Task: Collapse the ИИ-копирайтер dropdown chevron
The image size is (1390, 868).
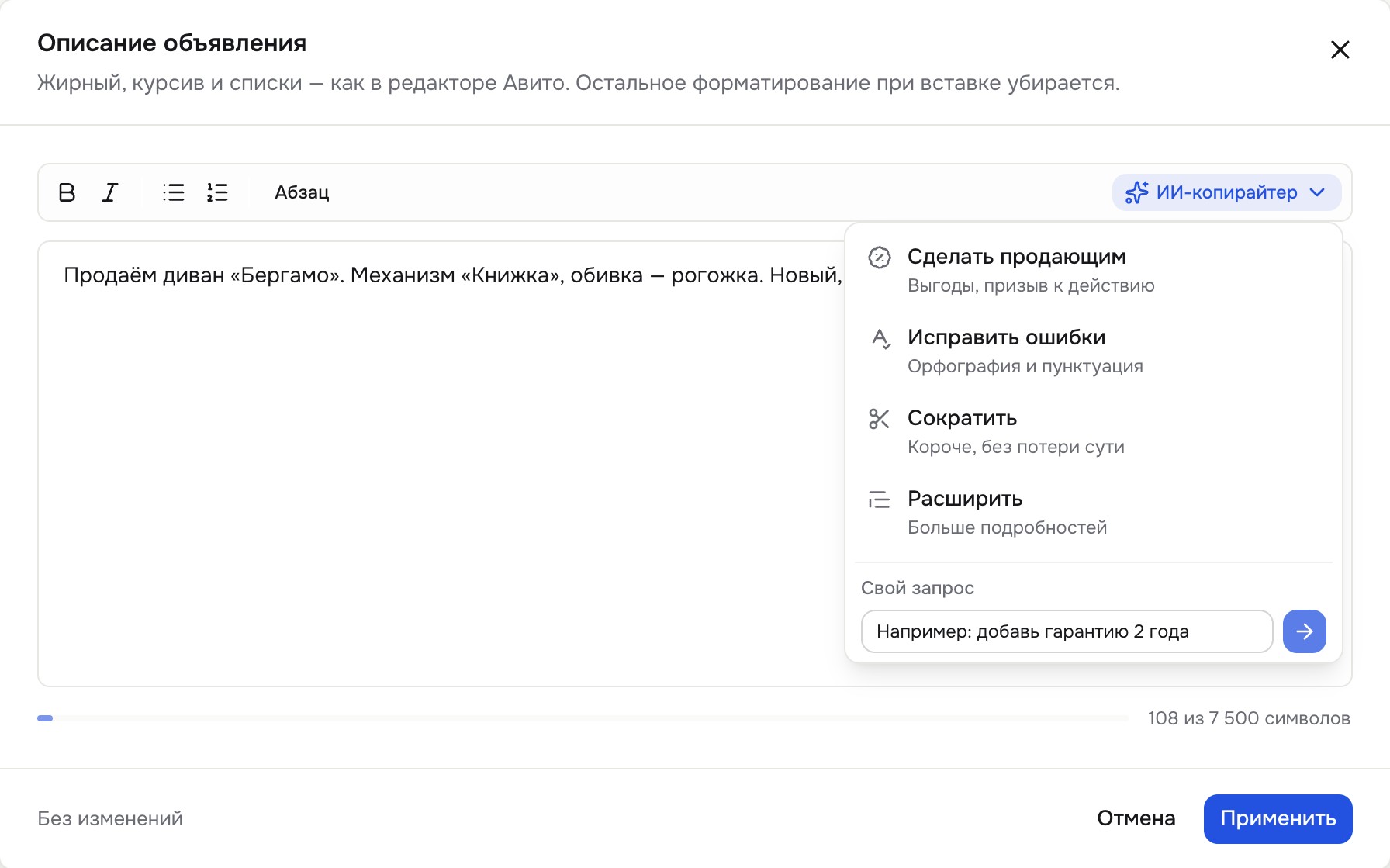Action: [1317, 192]
